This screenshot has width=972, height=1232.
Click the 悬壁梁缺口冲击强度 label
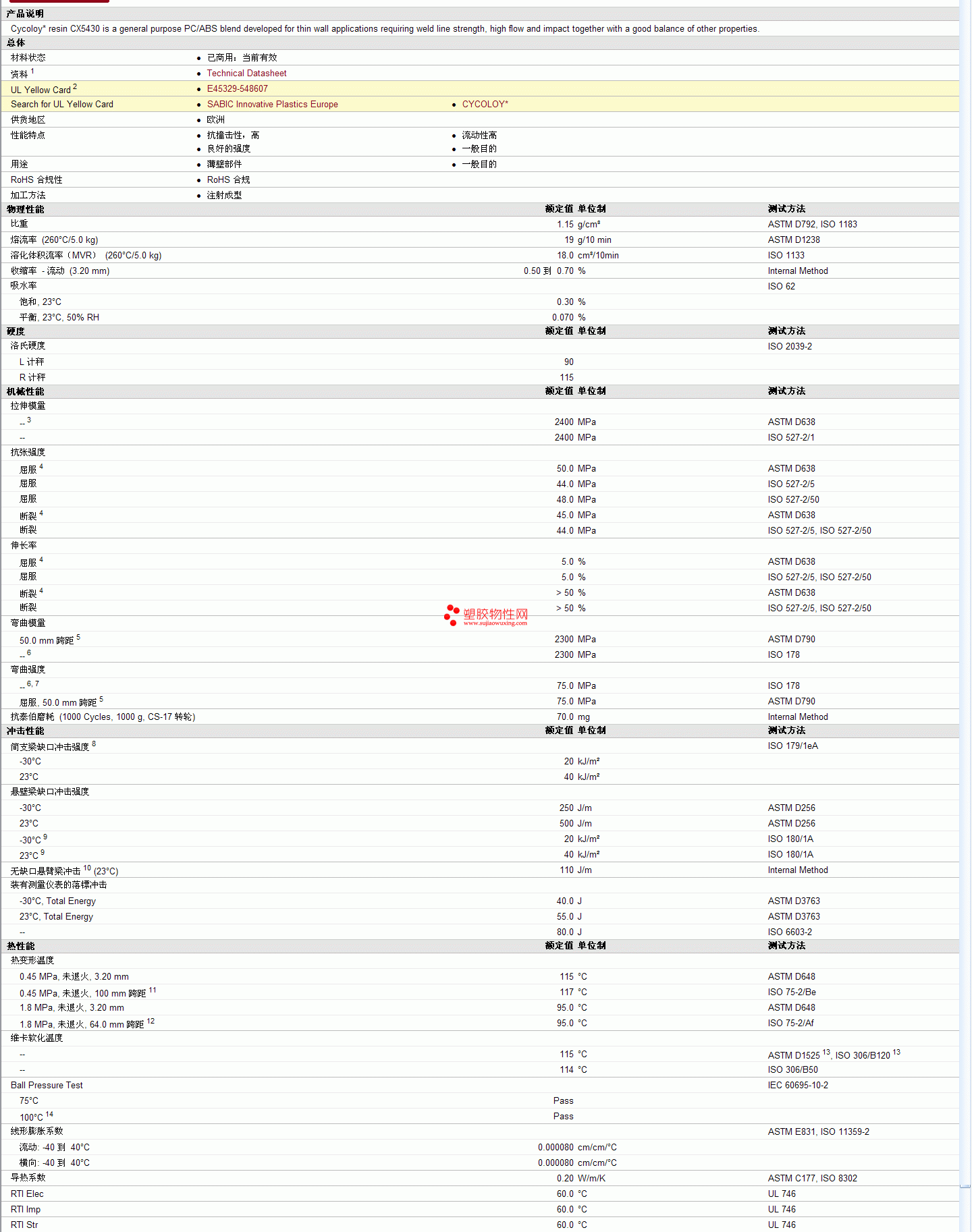(50, 792)
